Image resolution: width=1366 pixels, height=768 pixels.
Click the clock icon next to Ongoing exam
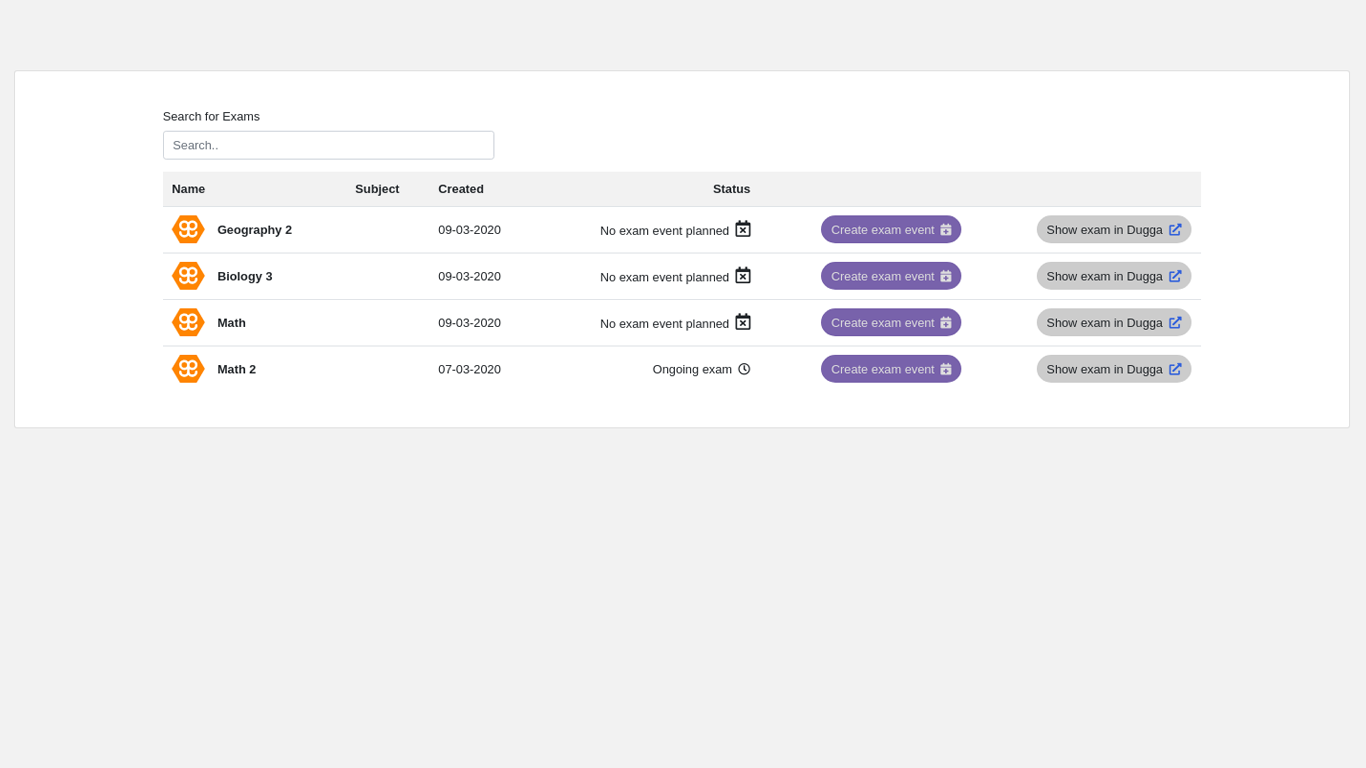[744, 369]
